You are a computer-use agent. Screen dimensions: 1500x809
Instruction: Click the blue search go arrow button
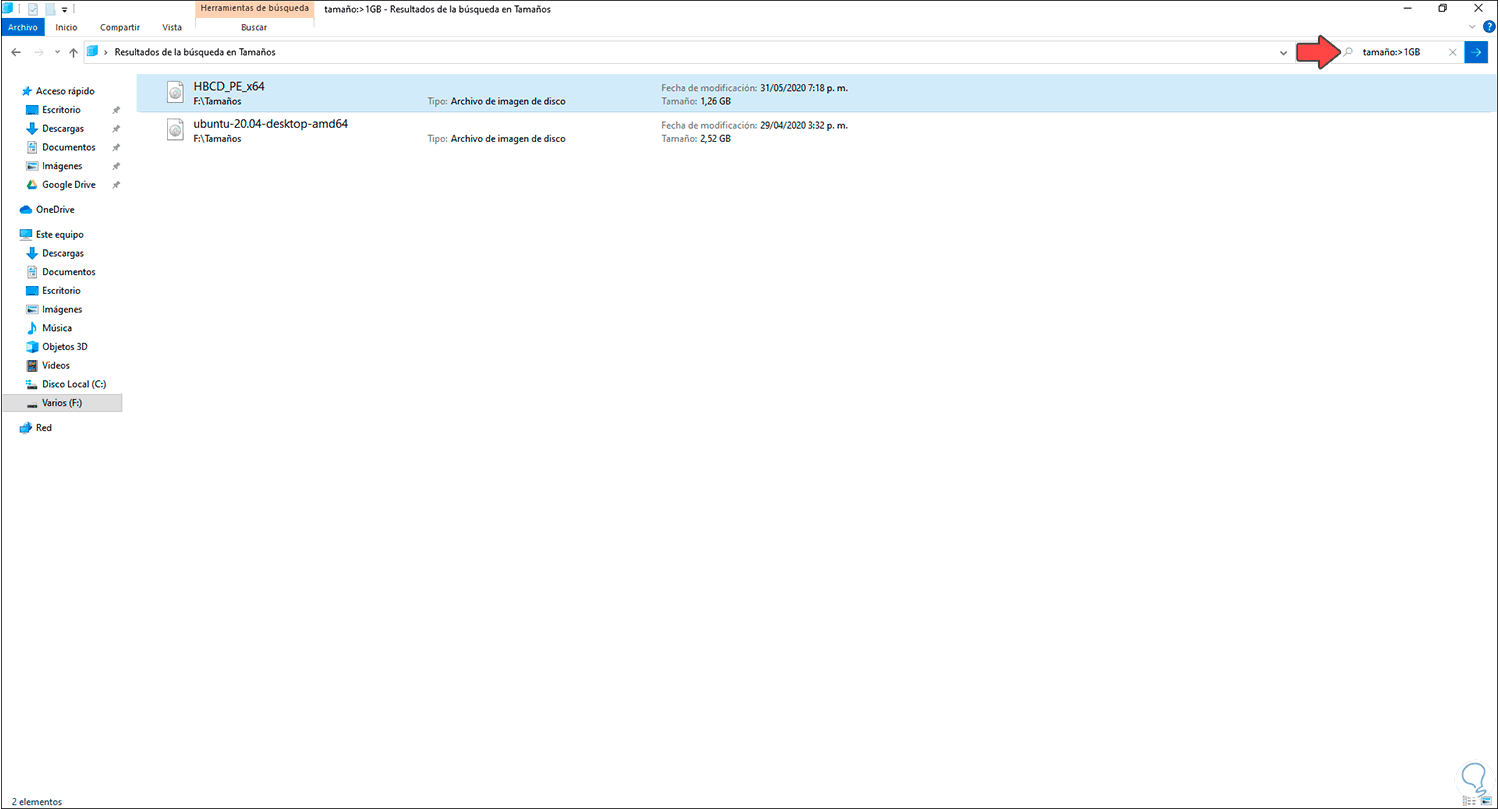pos(1476,52)
